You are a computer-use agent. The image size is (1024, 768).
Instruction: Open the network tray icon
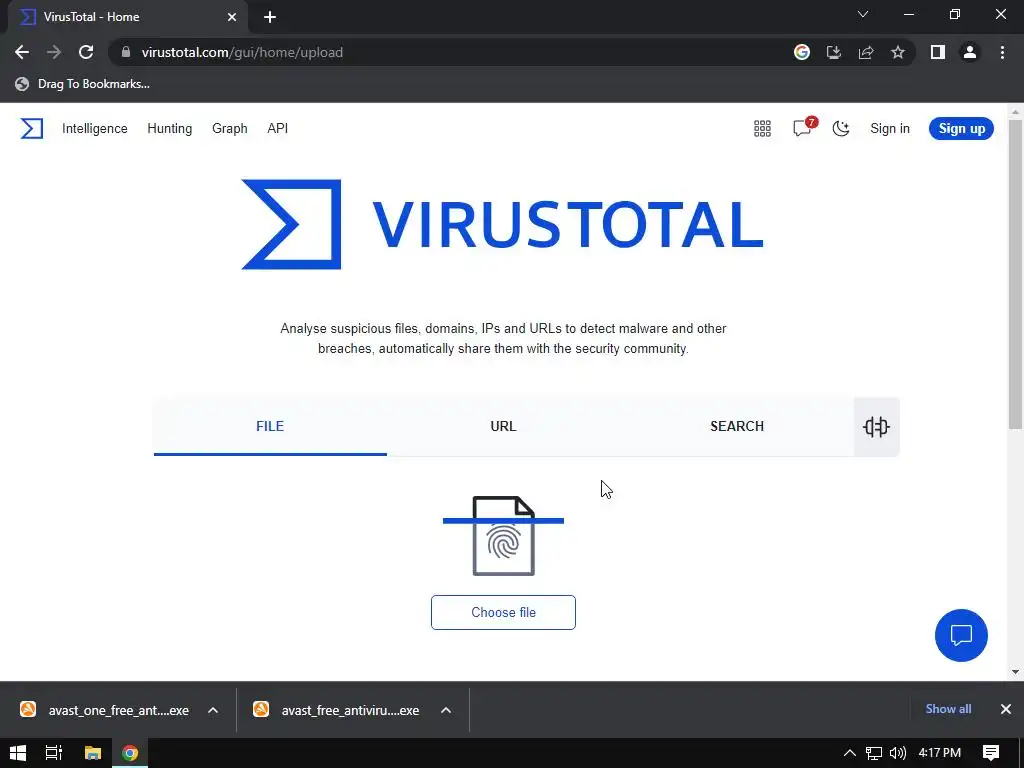(874, 753)
